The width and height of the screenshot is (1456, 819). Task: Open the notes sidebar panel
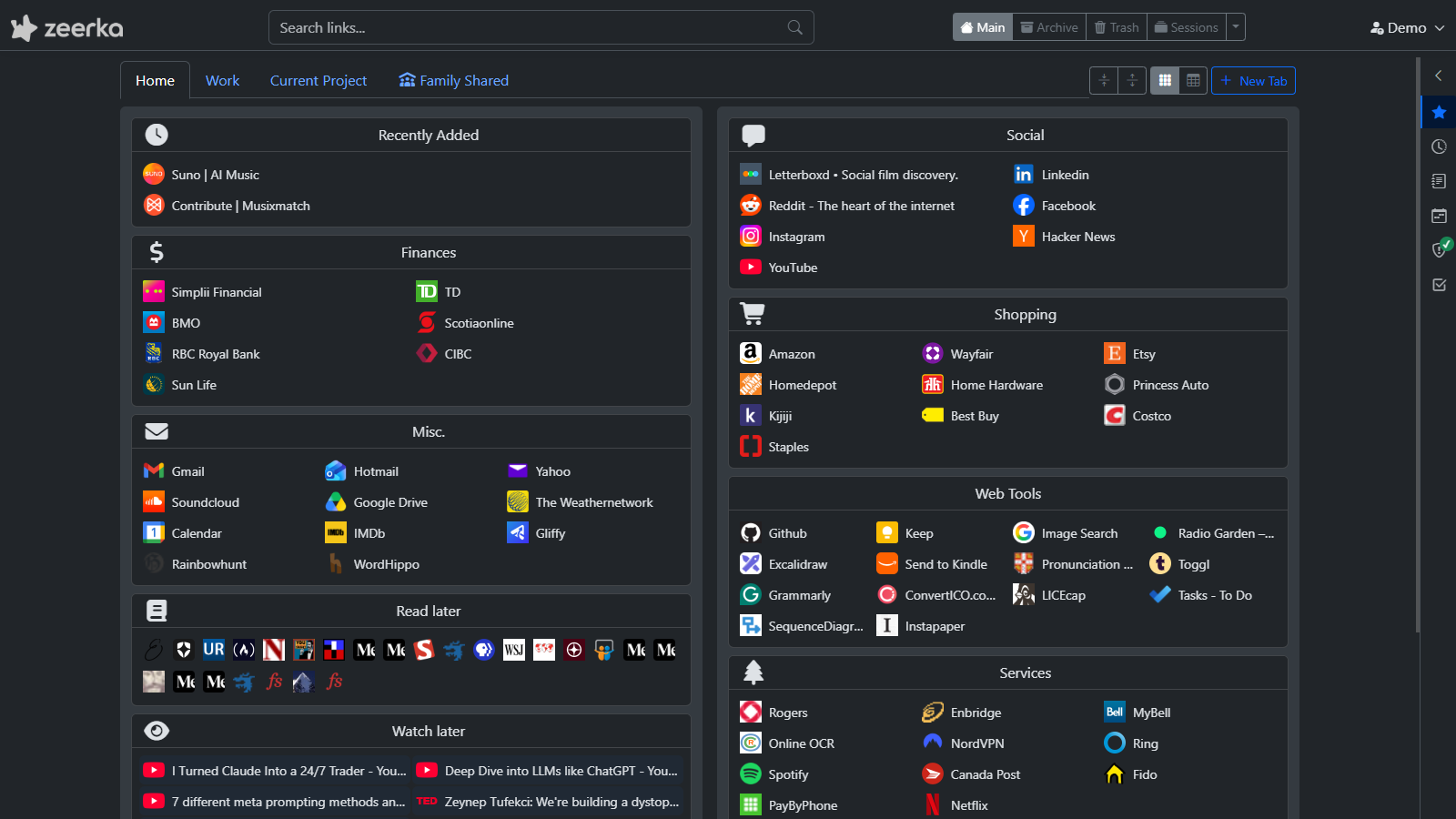(x=1439, y=181)
